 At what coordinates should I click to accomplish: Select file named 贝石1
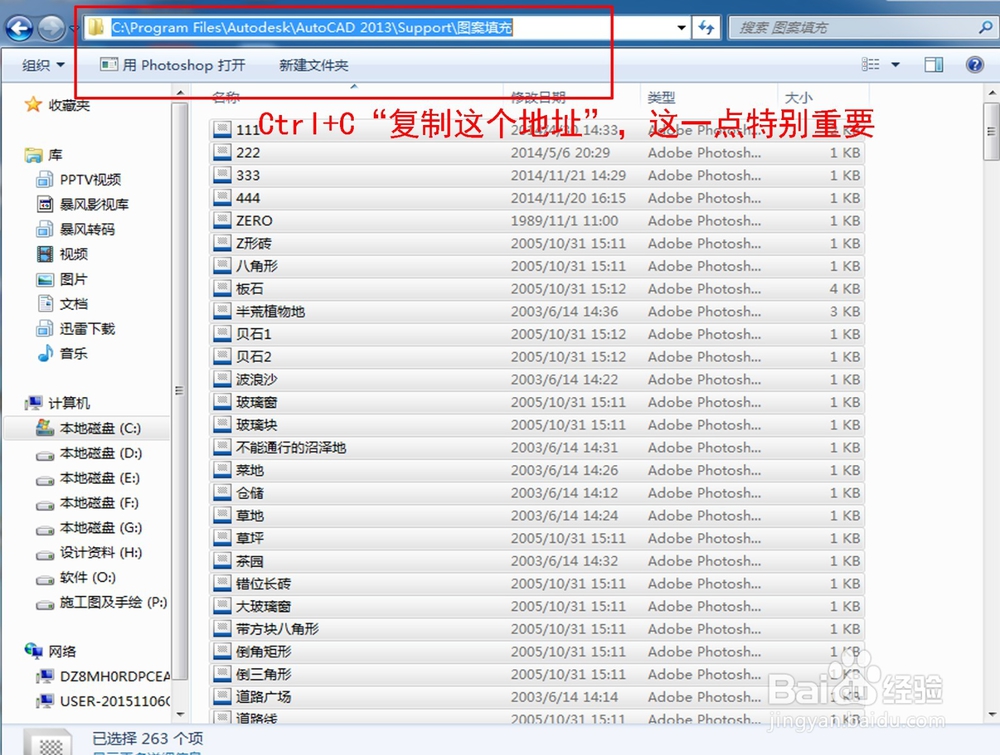pyautogui.click(x=537, y=334)
